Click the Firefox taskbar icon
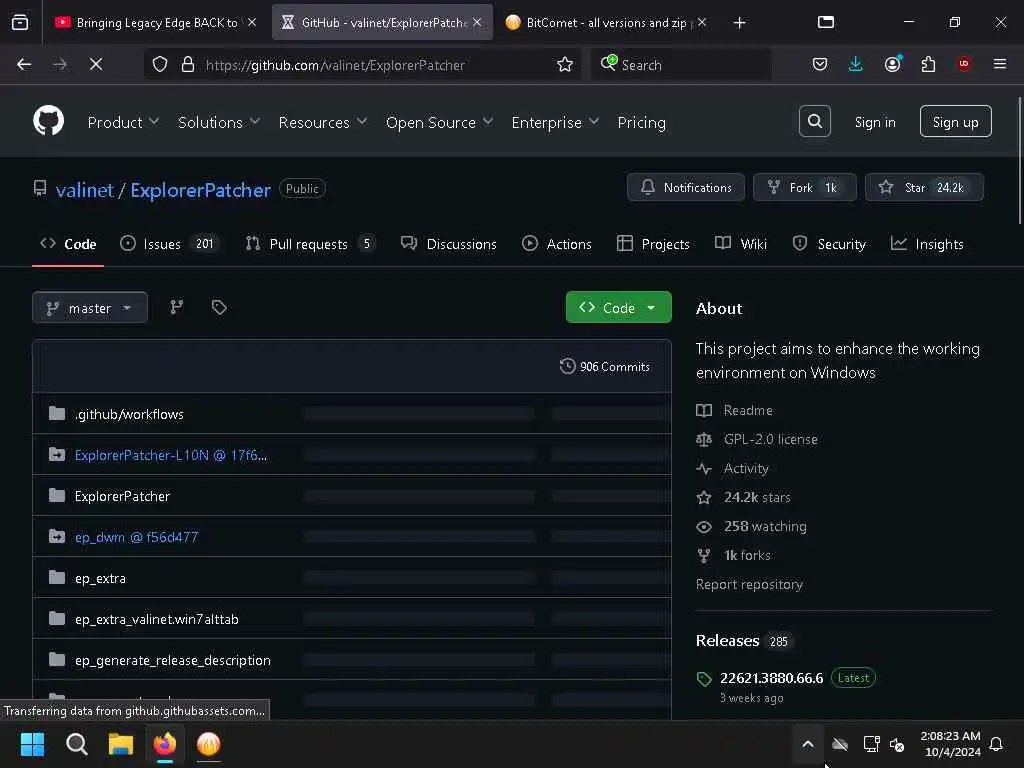 [165, 744]
